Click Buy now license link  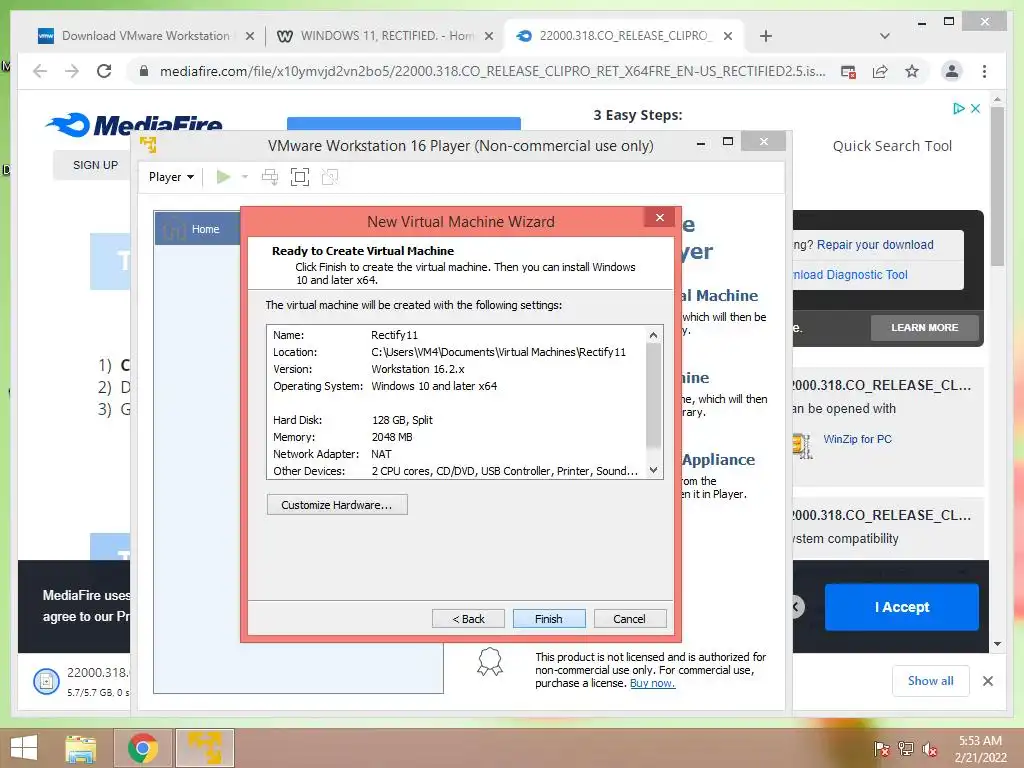coord(652,683)
